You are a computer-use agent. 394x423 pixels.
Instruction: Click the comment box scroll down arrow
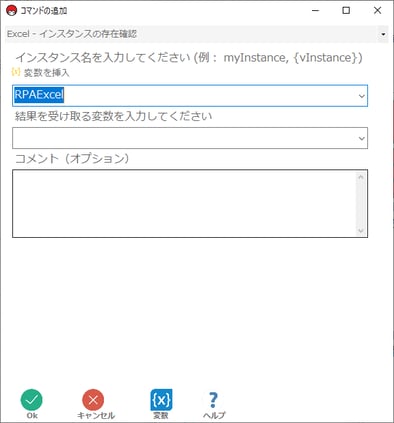[x=361, y=230]
